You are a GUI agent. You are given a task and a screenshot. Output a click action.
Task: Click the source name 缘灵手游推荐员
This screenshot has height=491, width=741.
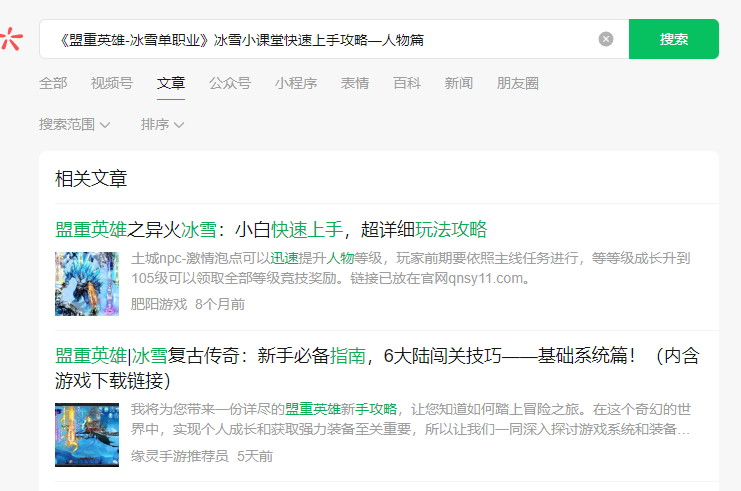[180, 456]
